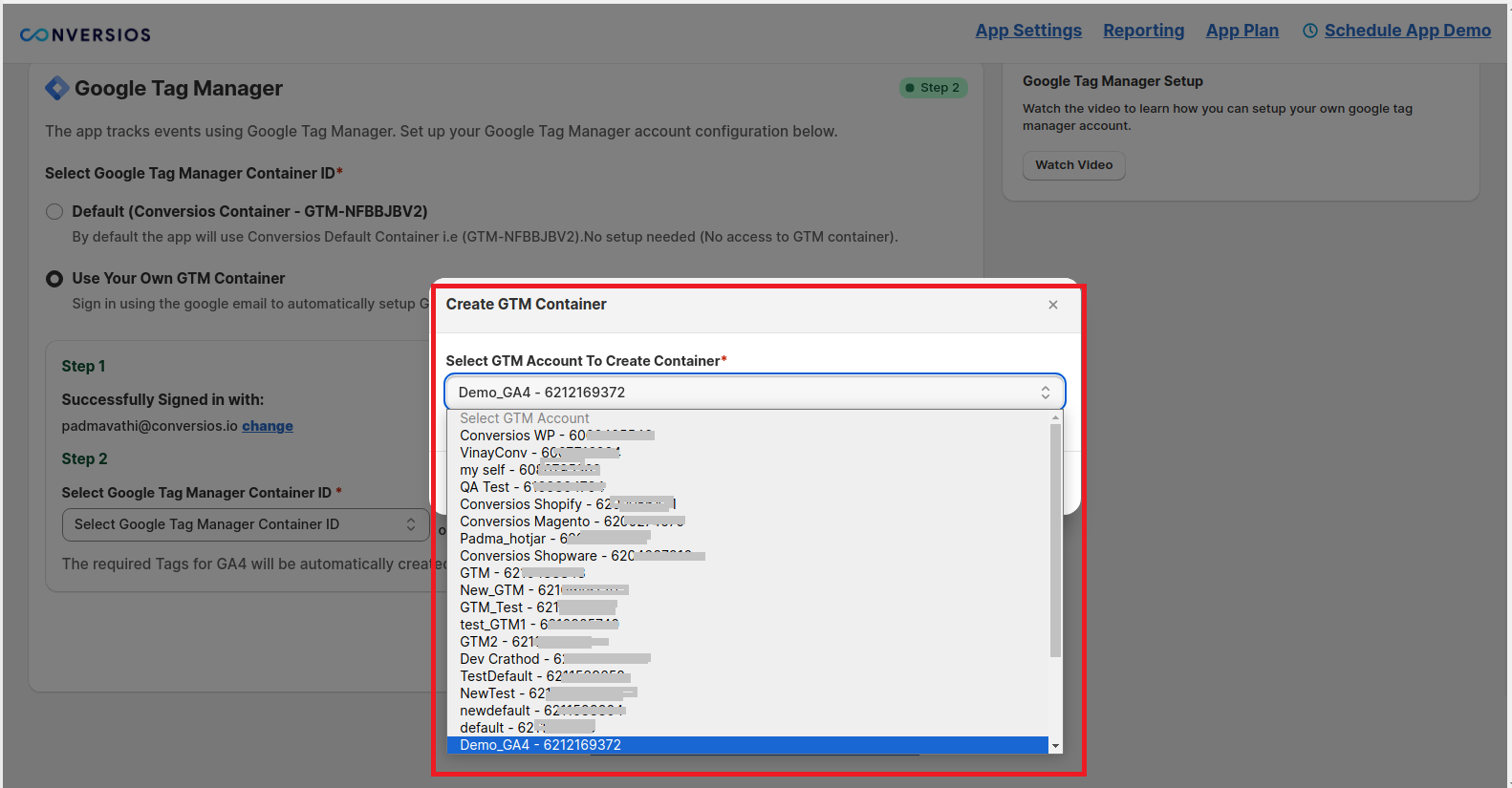The height and width of the screenshot is (788, 1512).
Task: Click the Select GTM Account placeholder option
Action: (x=748, y=418)
